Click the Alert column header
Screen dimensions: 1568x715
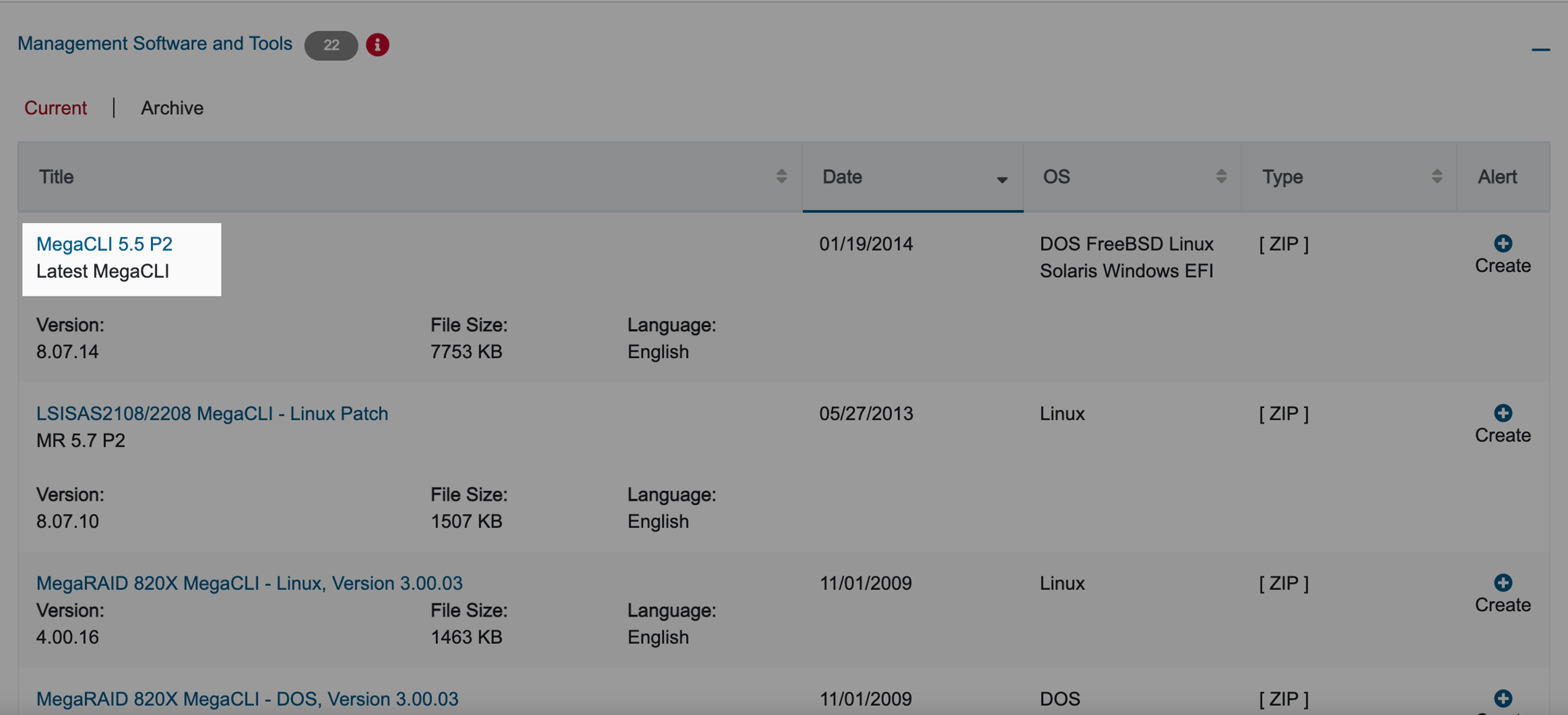pos(1497,177)
